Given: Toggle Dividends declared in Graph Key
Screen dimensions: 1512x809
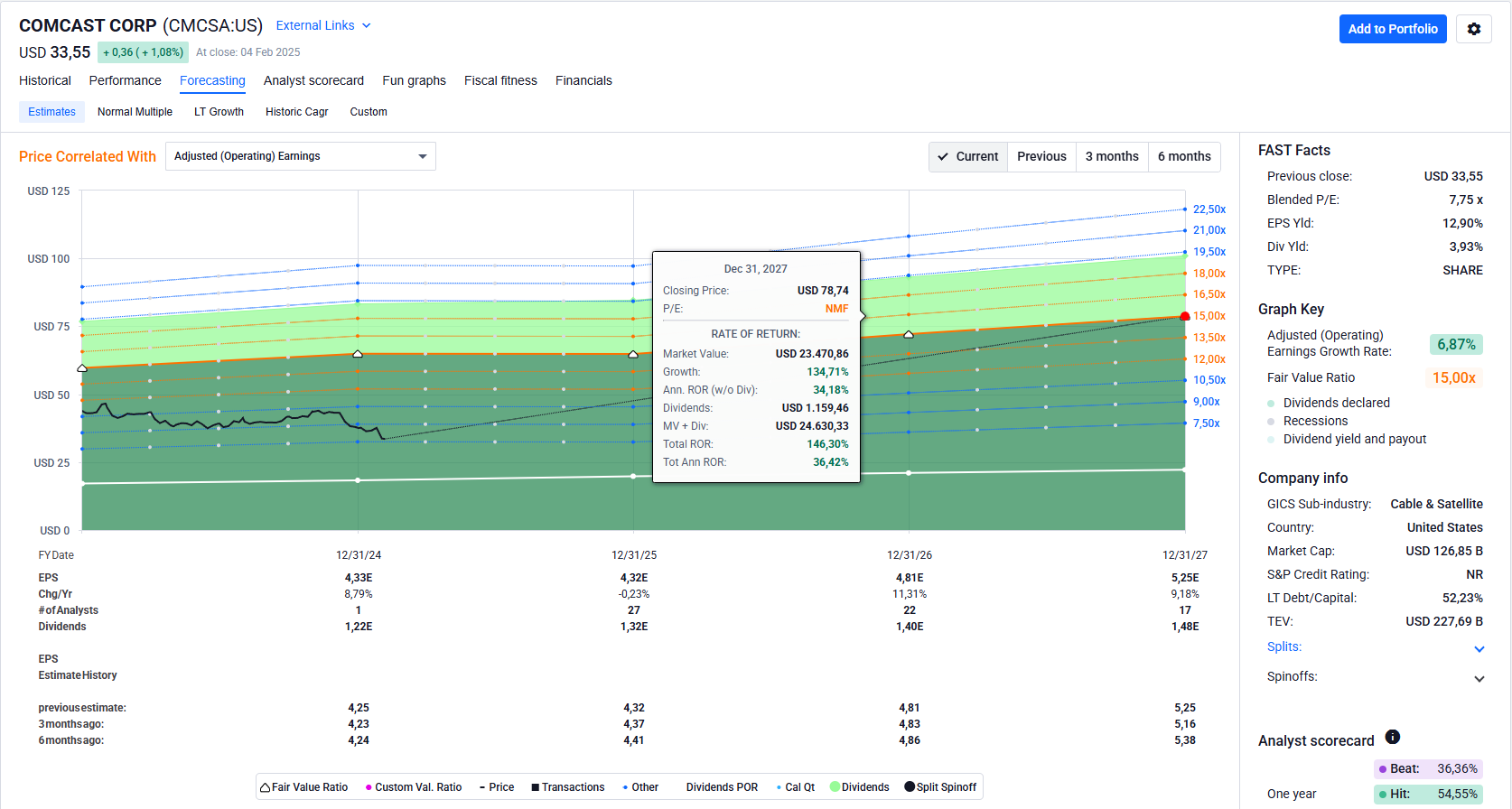Looking at the screenshot, I should pos(1272,404).
